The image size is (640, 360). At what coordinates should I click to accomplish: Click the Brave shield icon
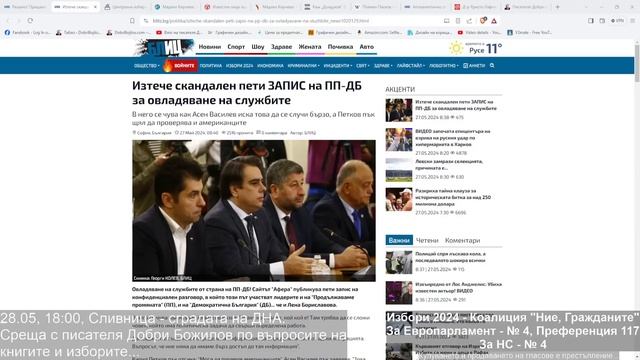click(482, 20)
